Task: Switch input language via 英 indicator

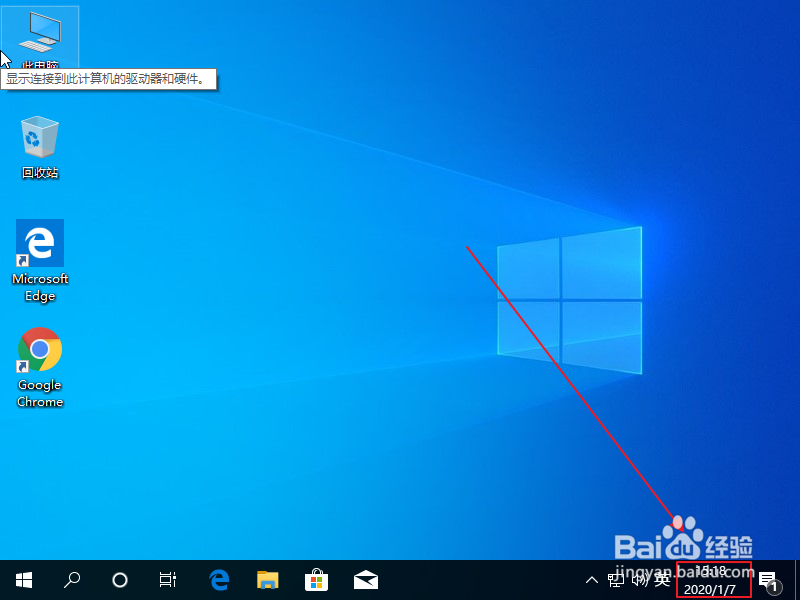Action: coord(661,580)
